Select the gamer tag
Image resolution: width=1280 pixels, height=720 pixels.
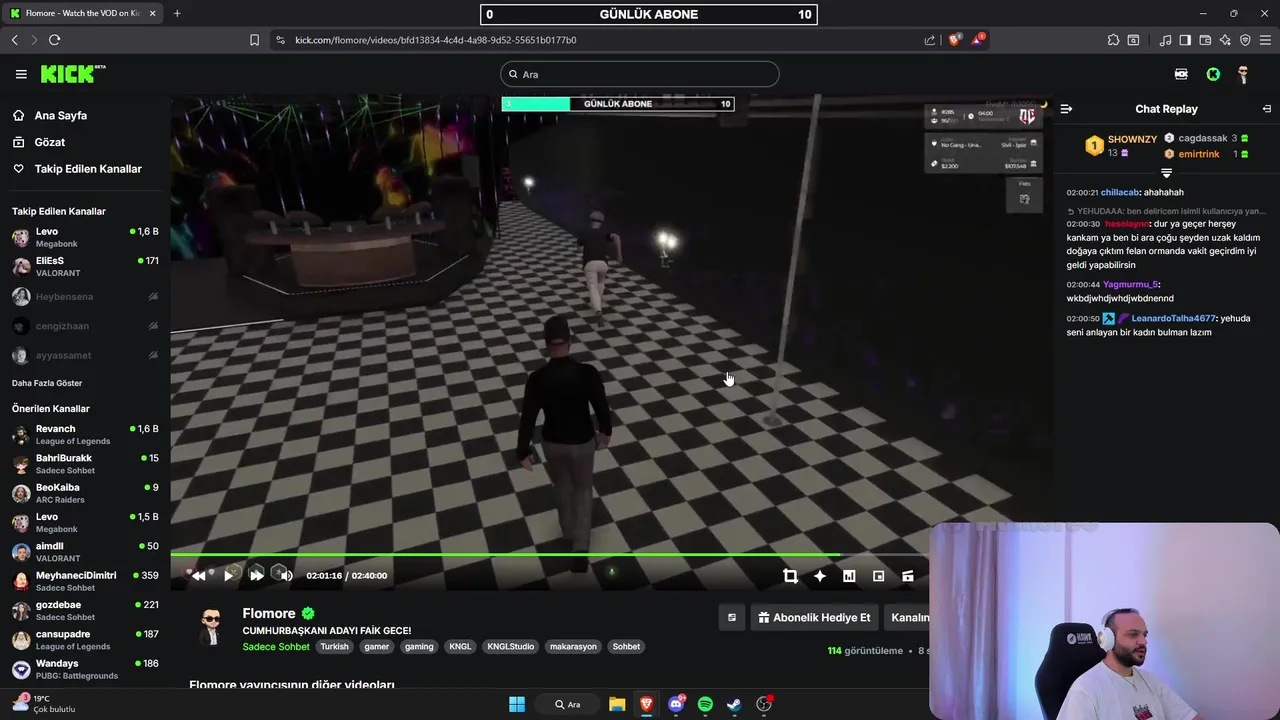point(376,646)
